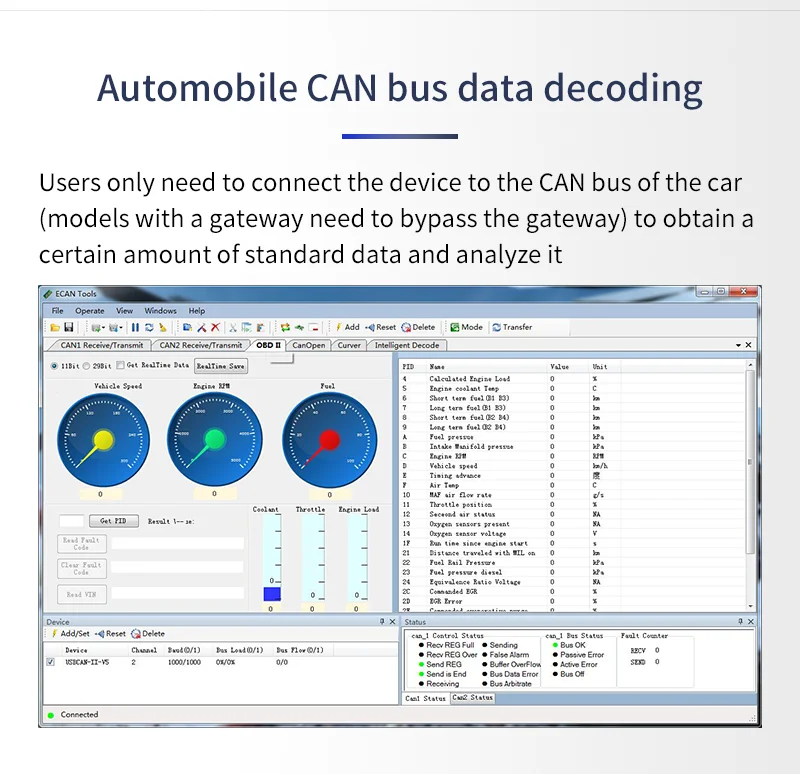Click the PID input field beside Get PID
Screen dimensions: 800x774
coord(71,521)
